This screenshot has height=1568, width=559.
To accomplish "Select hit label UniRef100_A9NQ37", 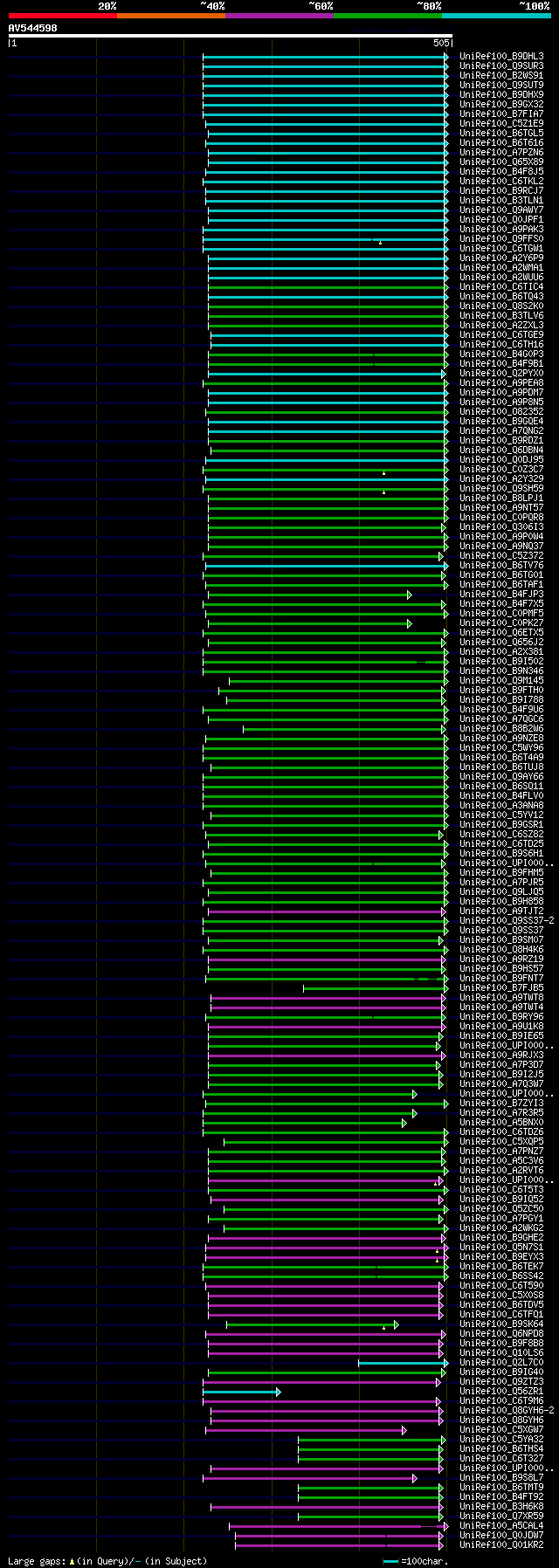I will (501, 547).
